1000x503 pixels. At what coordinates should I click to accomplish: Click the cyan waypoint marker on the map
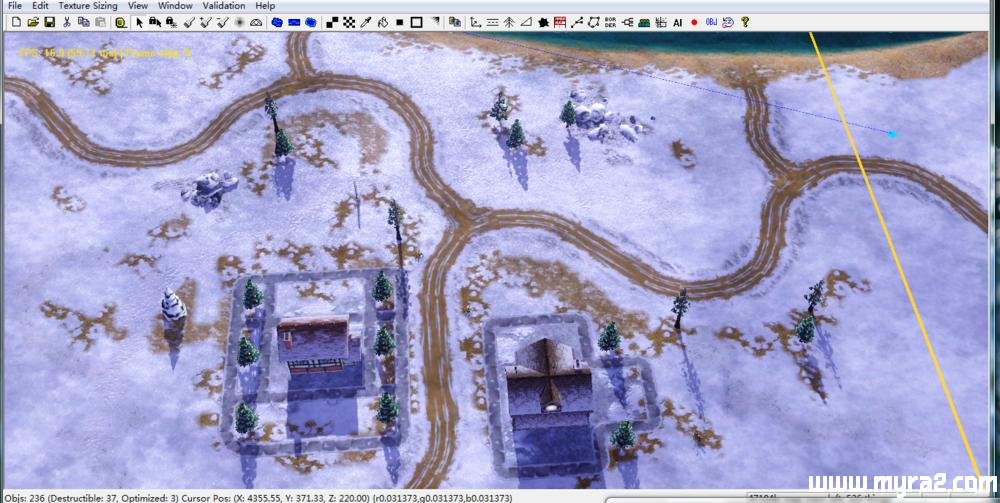892,134
